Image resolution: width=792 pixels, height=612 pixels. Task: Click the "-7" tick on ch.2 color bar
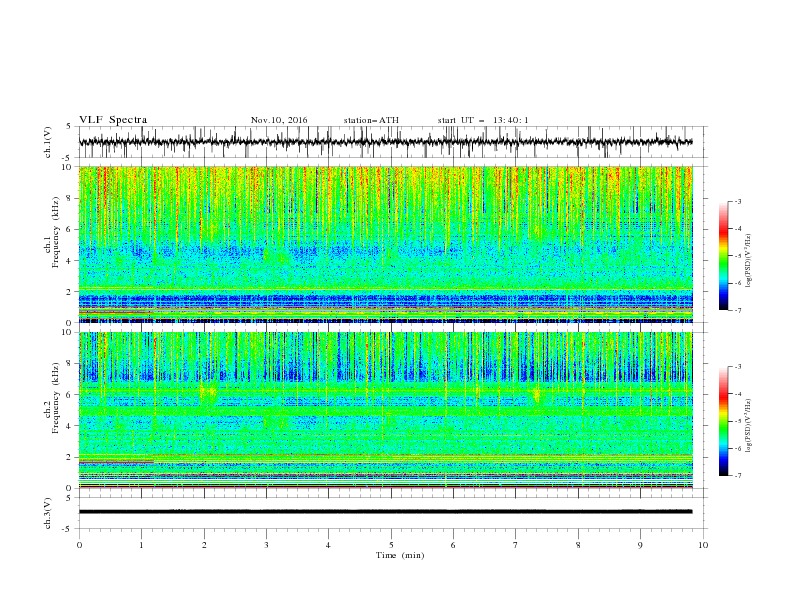(x=738, y=475)
